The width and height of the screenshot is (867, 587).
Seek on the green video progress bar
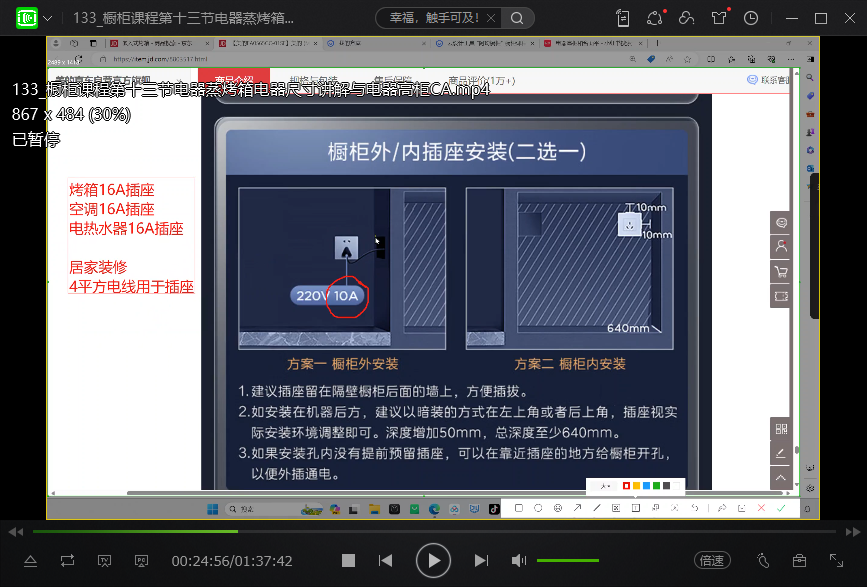(x=434, y=531)
